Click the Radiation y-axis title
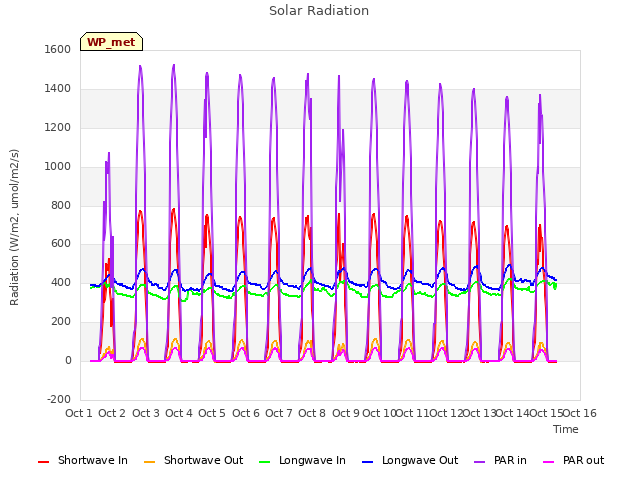Screen dimensions: 640x480 pyautogui.click(x=14, y=227)
